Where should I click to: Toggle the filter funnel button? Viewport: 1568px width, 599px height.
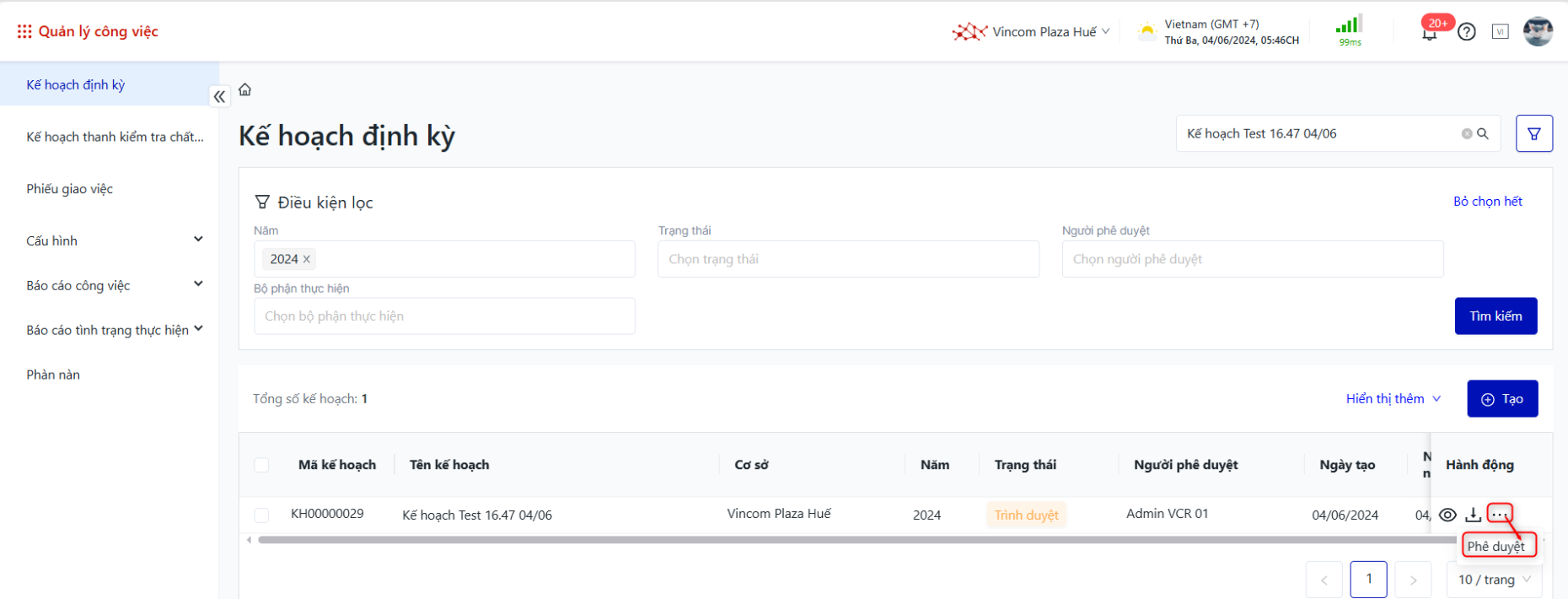tap(1533, 133)
